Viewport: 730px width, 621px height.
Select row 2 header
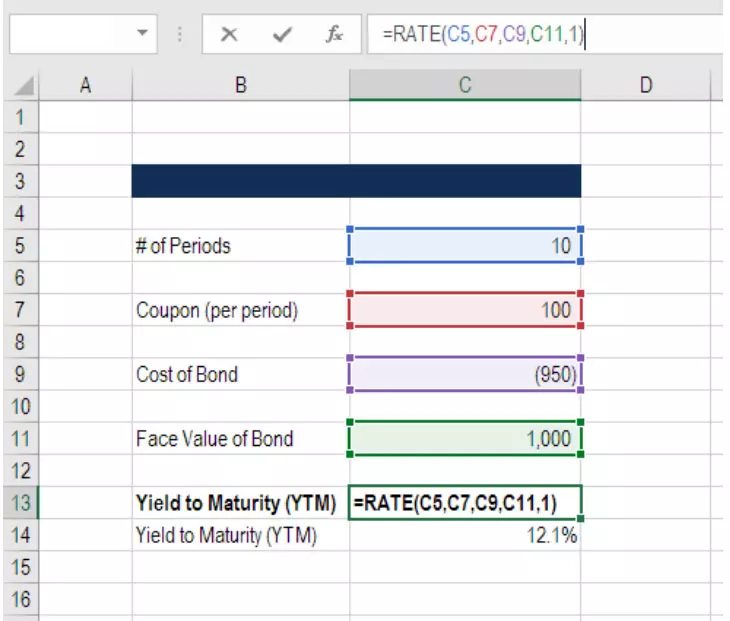click(x=20, y=149)
